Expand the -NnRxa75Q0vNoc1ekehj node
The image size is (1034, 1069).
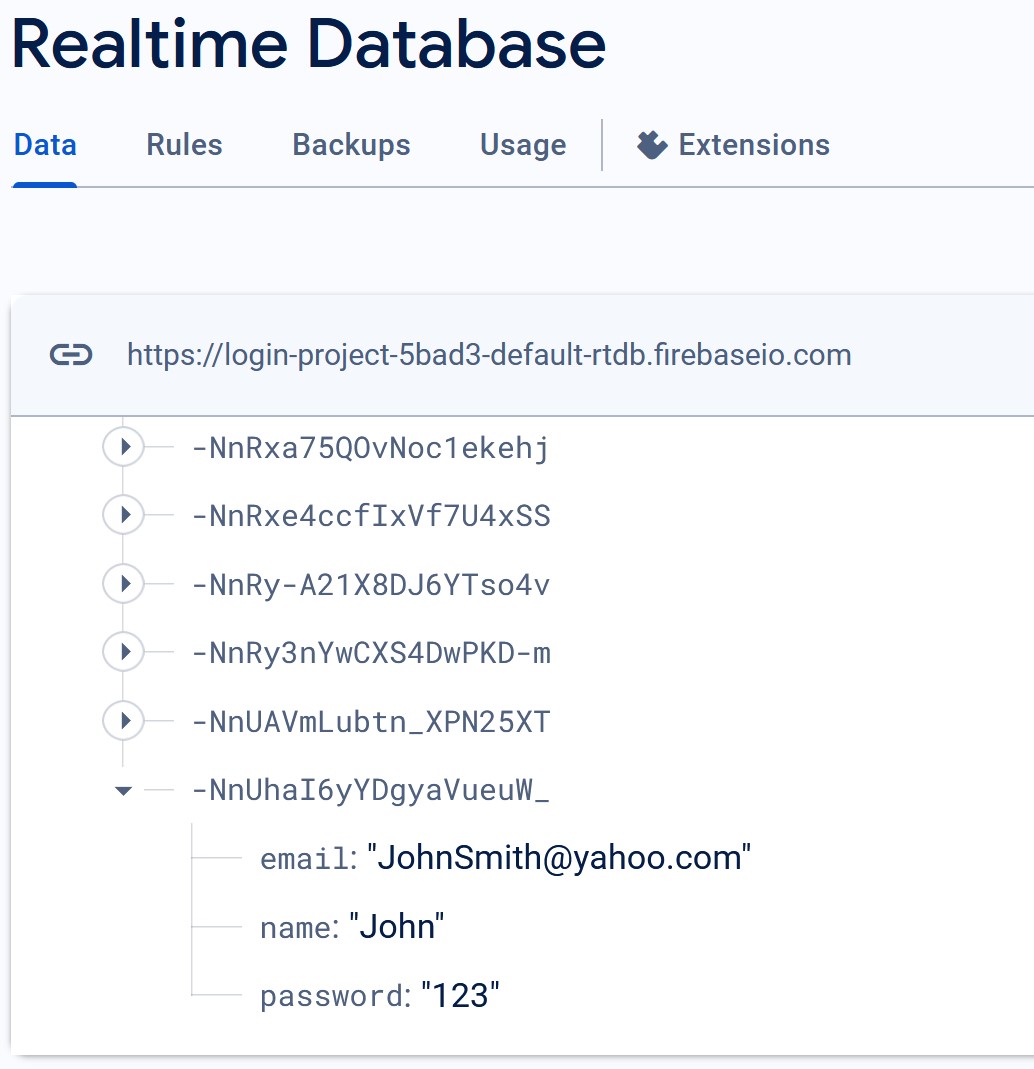coord(123,447)
